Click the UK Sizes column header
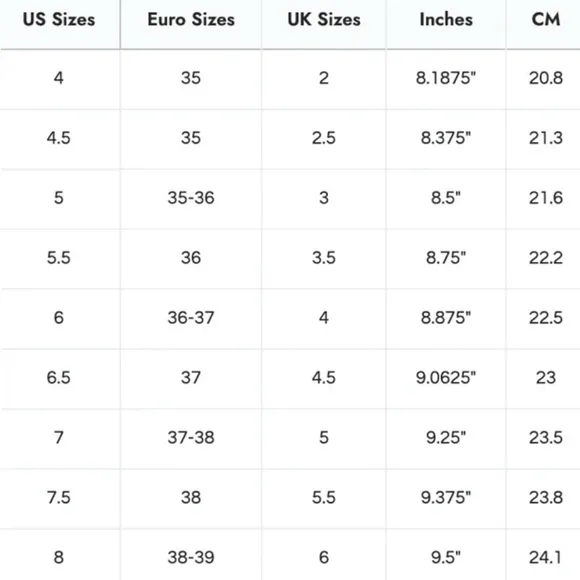Image resolution: width=580 pixels, height=580 pixels. [x=324, y=19]
